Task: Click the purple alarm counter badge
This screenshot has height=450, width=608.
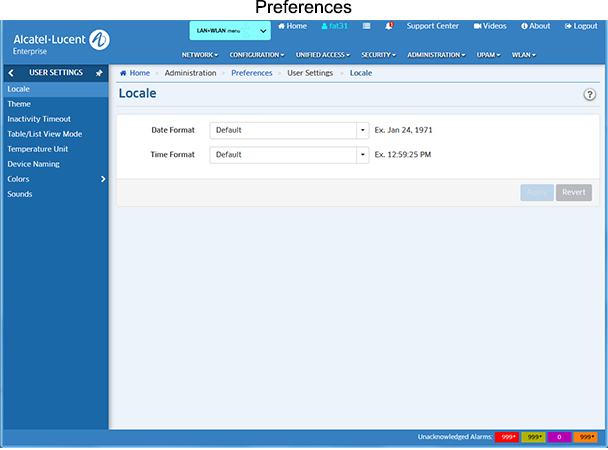Action: [559, 438]
